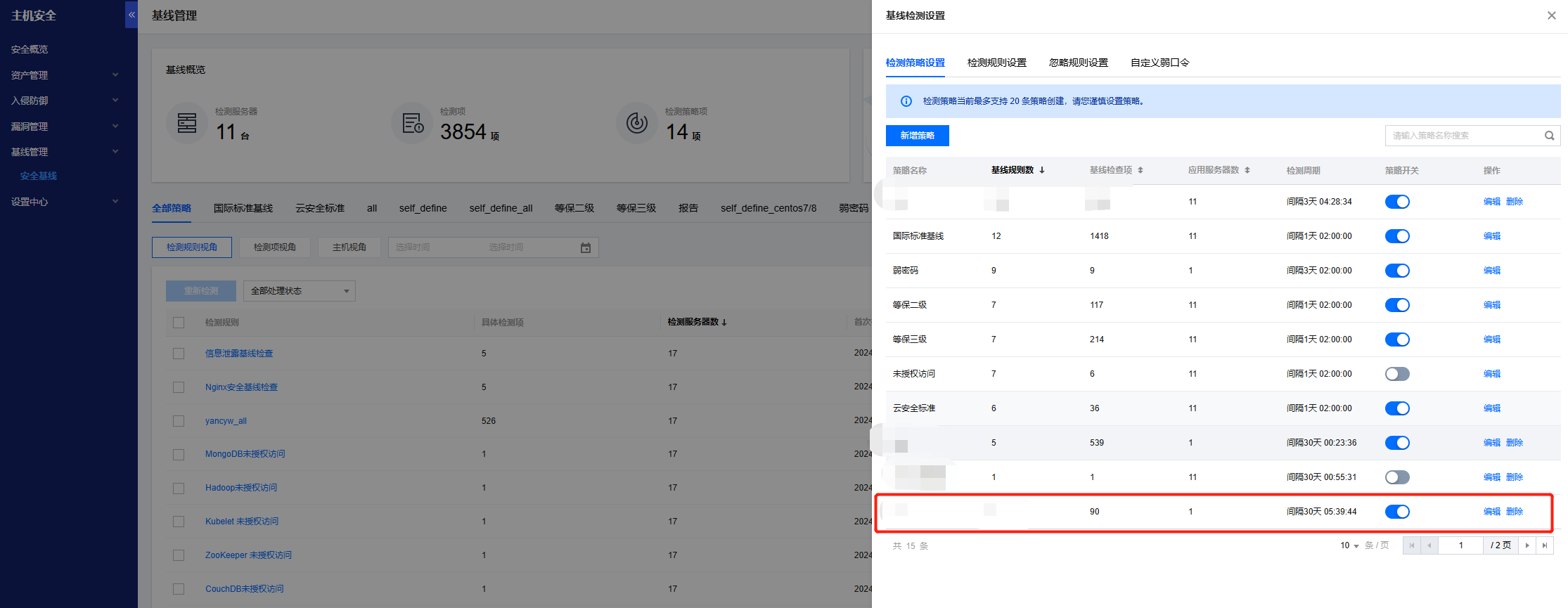Disable the 国际标准基线 policy switch
Viewport: 1568px width, 608px height.
tap(1396, 236)
